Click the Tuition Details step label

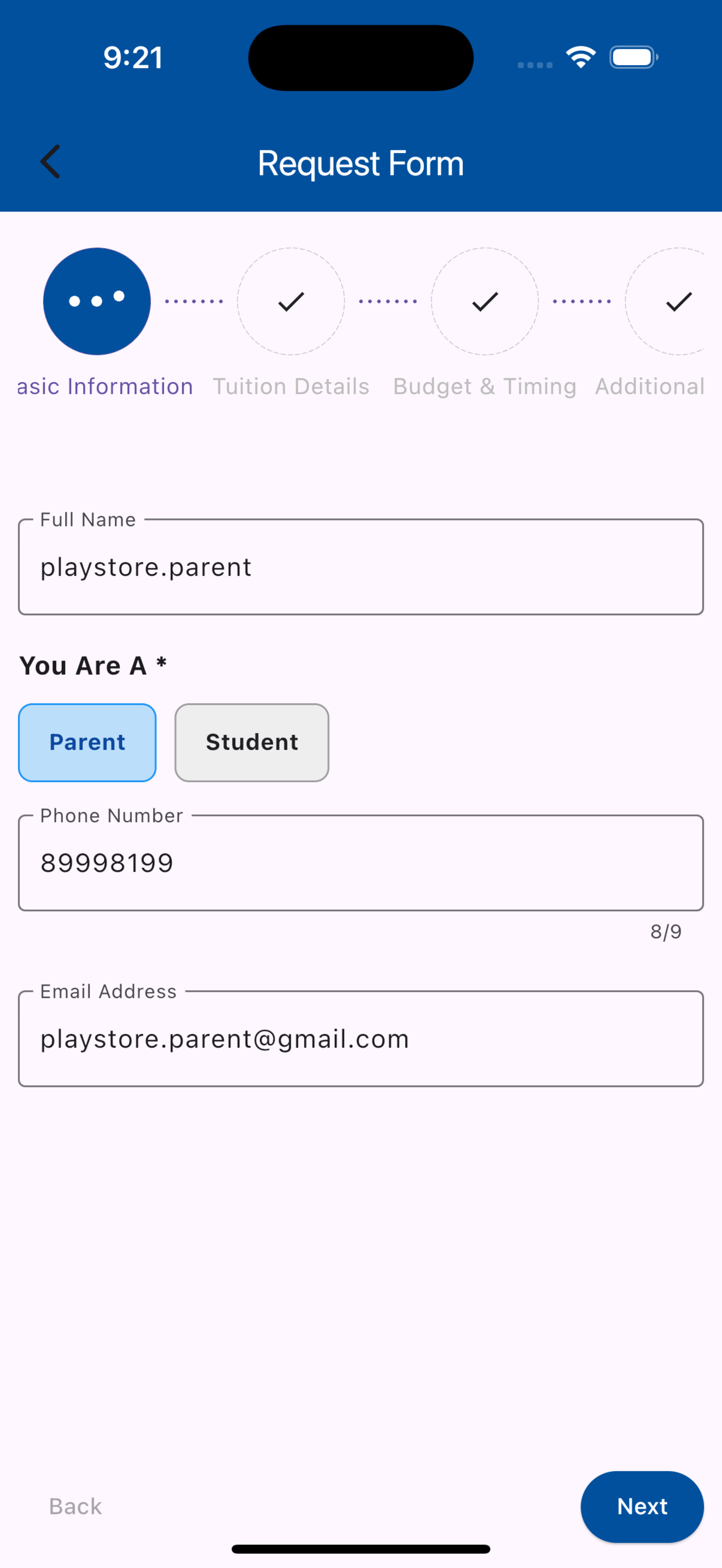(291, 387)
